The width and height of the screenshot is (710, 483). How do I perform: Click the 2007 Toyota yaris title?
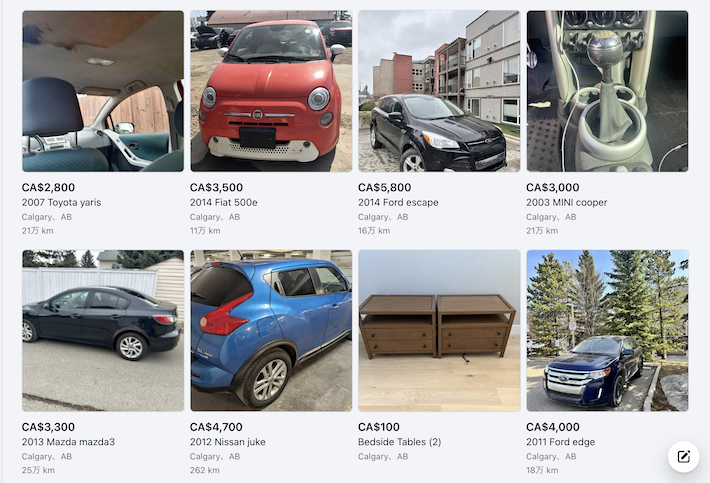click(x=62, y=202)
